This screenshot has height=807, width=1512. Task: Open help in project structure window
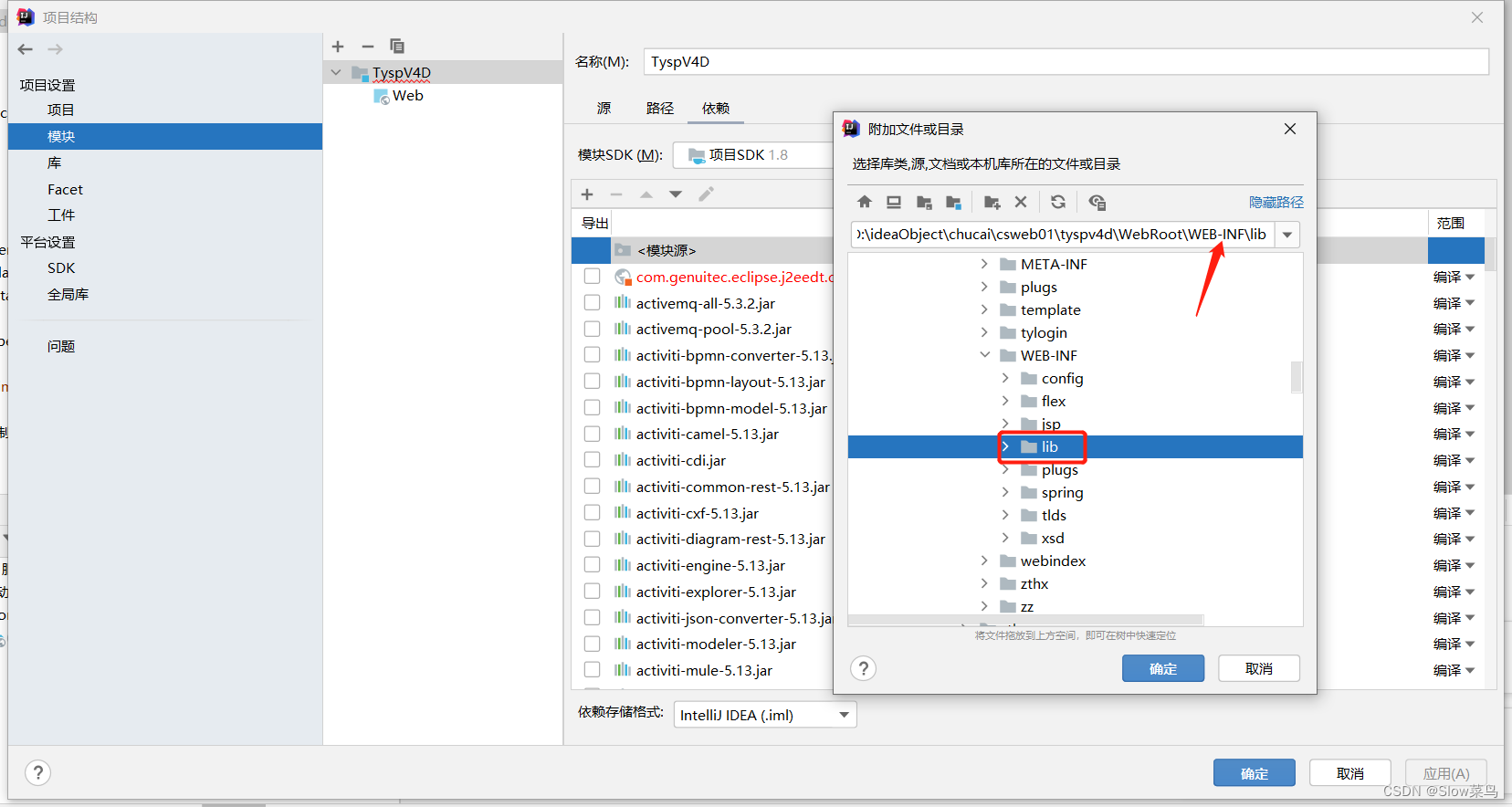37,773
